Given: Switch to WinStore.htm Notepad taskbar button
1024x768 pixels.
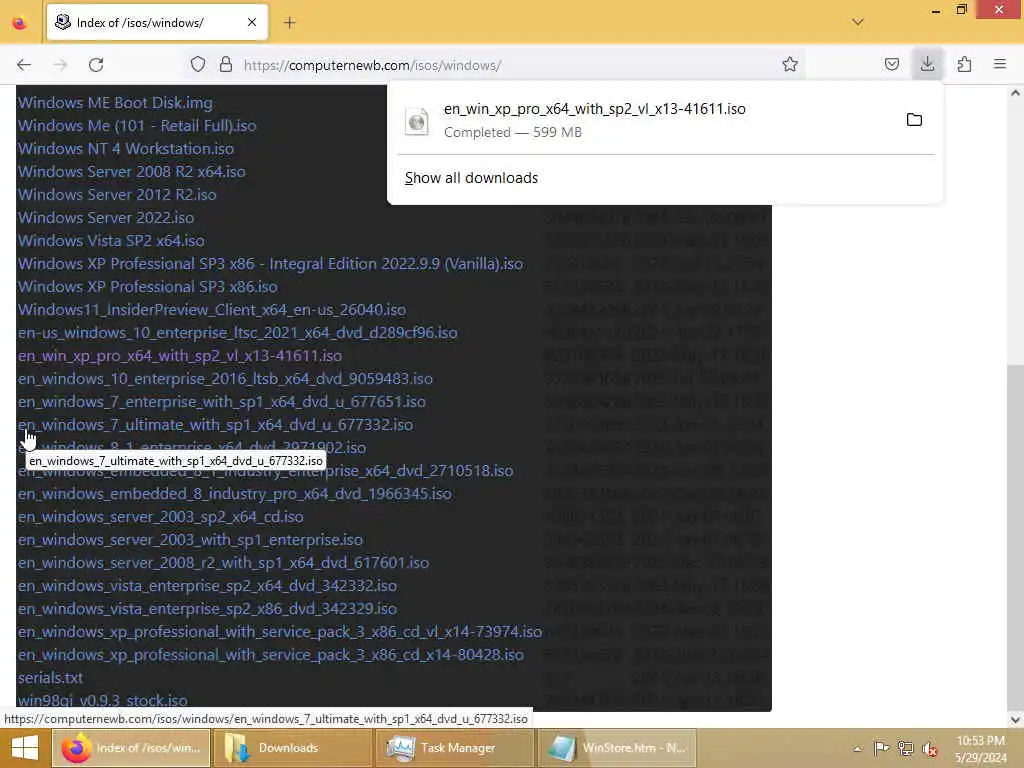Looking at the screenshot, I should click(x=616, y=748).
